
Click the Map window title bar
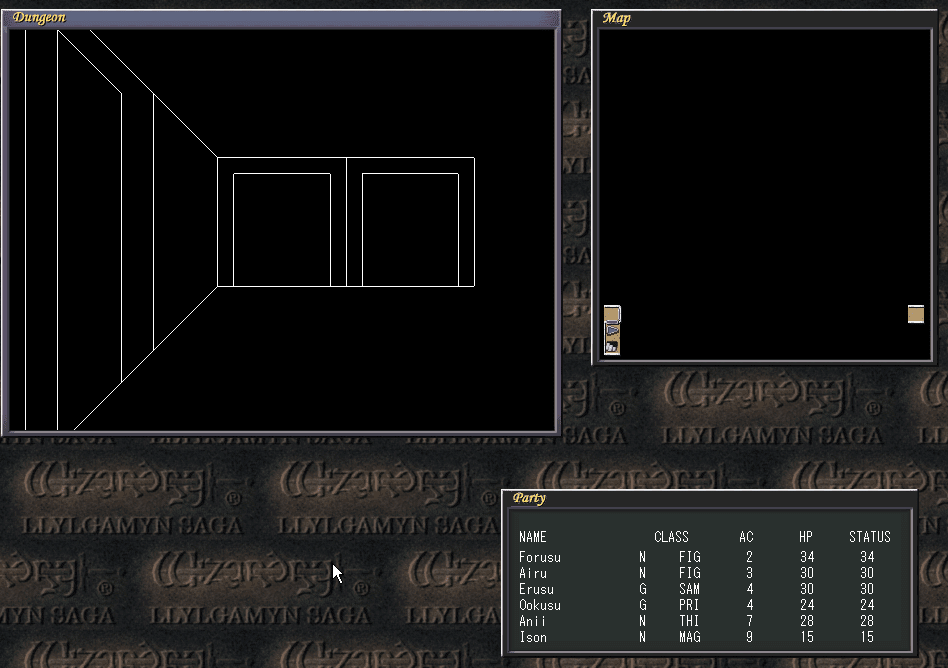pos(764,18)
